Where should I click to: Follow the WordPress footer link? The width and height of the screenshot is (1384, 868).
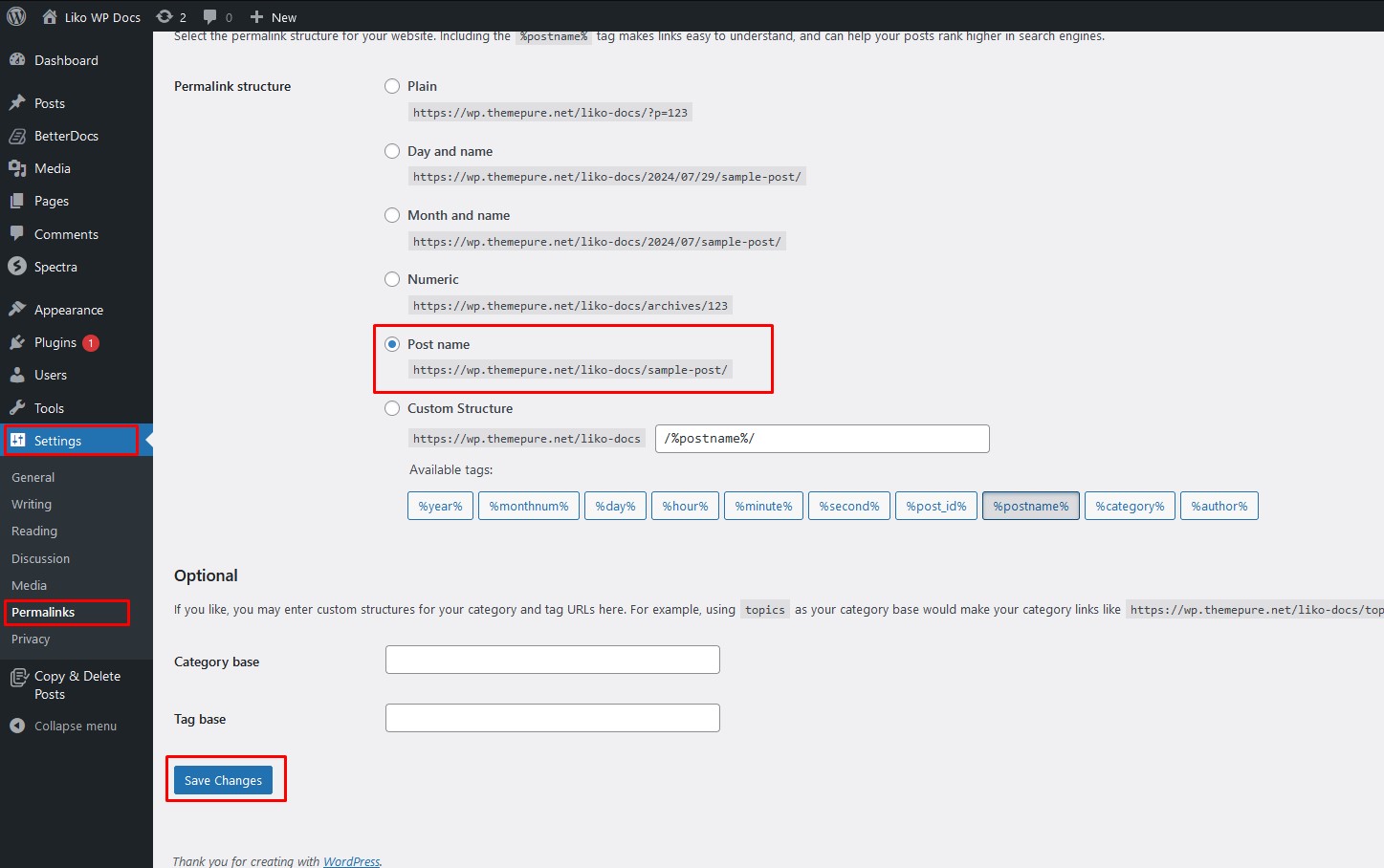(351, 861)
